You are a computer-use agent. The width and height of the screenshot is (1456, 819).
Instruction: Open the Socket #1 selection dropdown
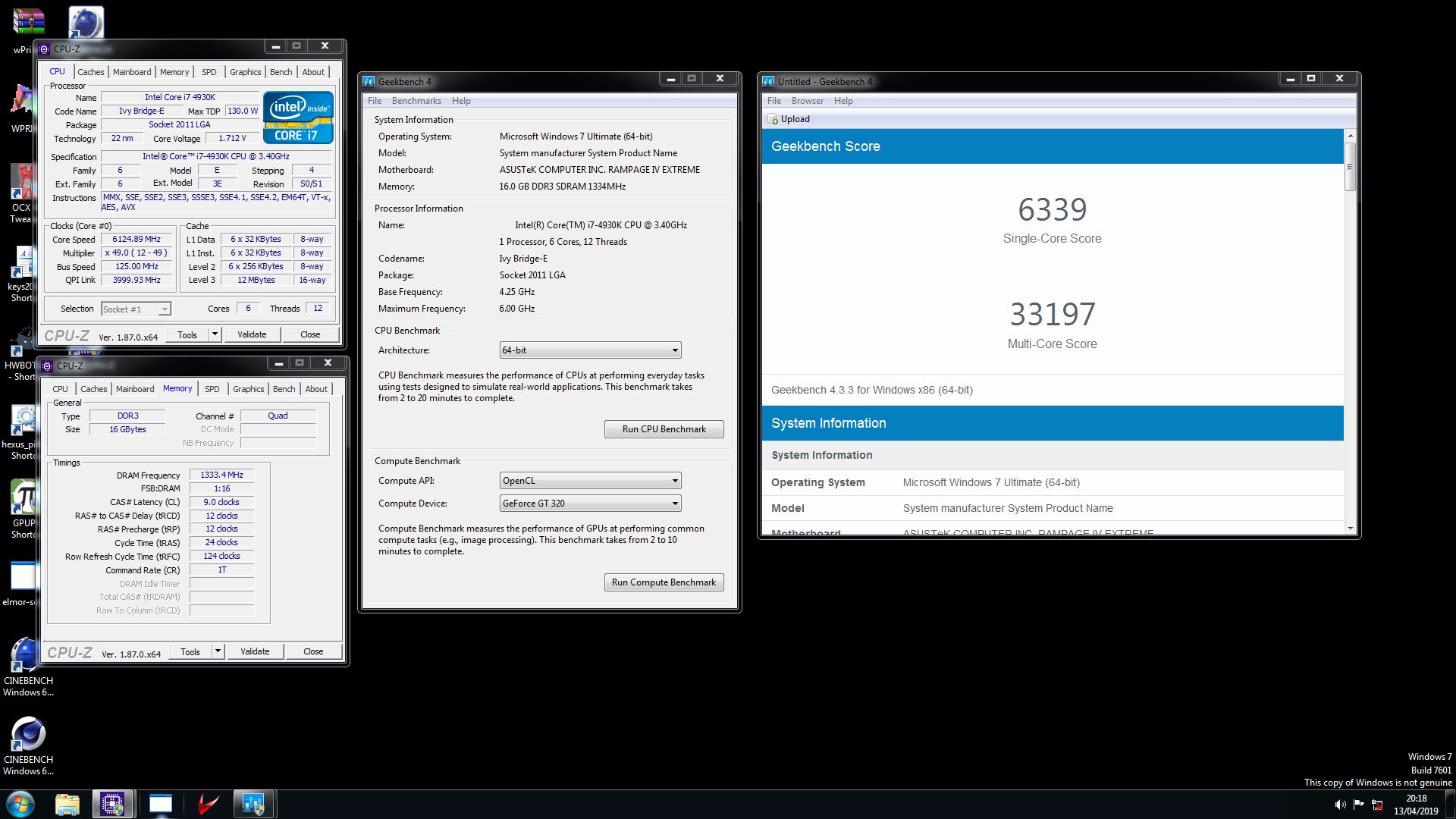tap(136, 309)
